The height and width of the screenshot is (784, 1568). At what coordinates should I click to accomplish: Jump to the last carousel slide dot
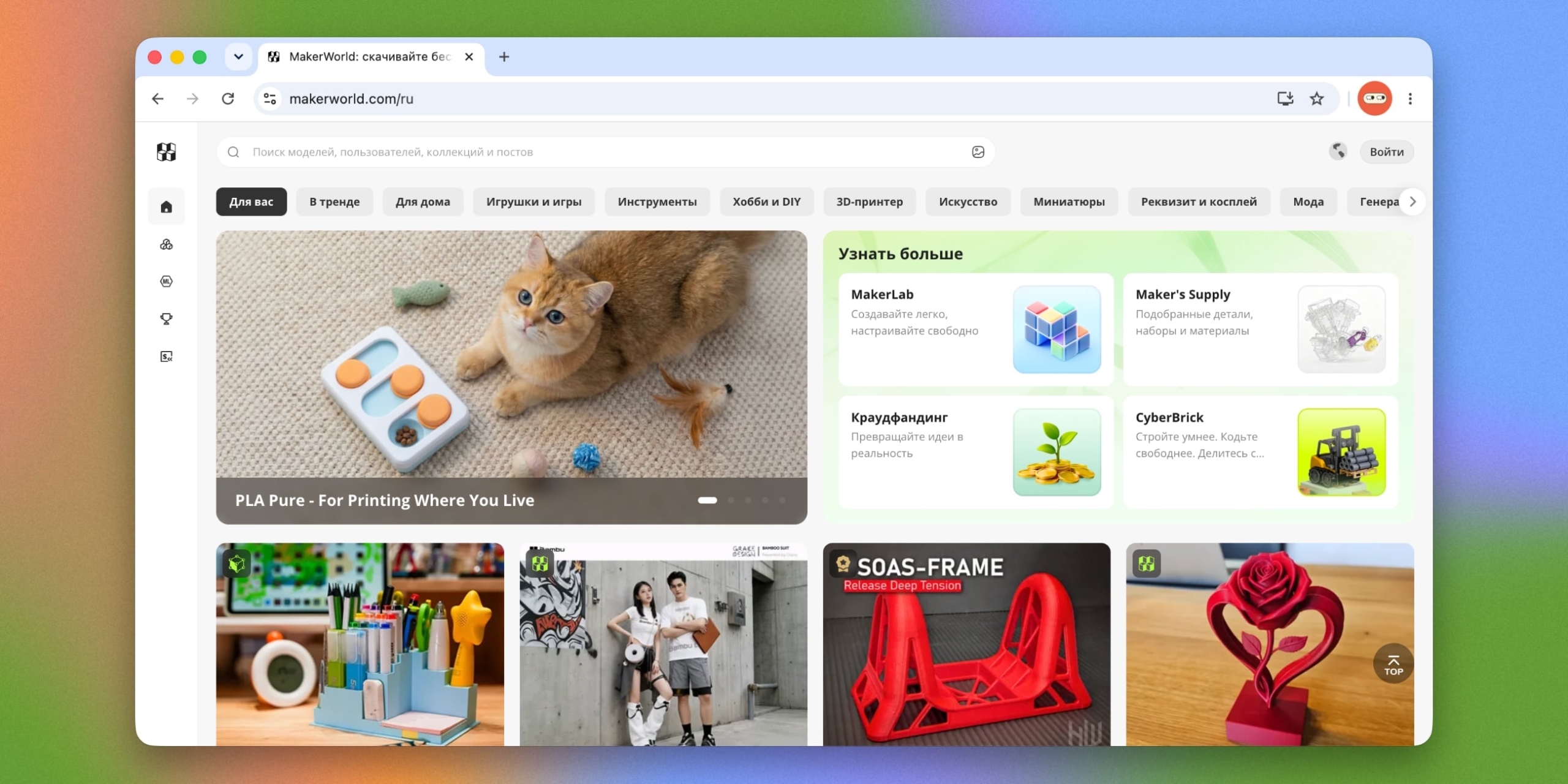[782, 500]
